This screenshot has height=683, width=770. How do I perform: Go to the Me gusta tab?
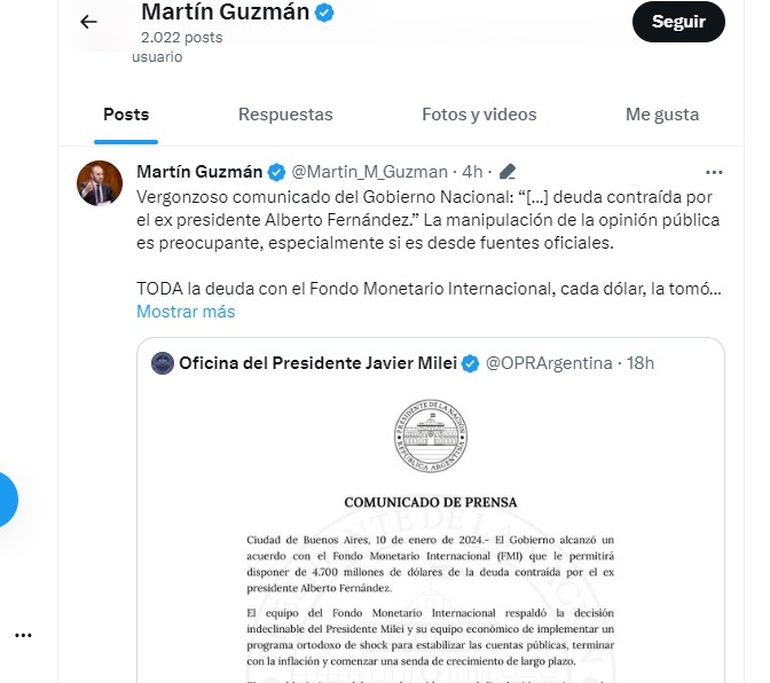click(x=662, y=115)
